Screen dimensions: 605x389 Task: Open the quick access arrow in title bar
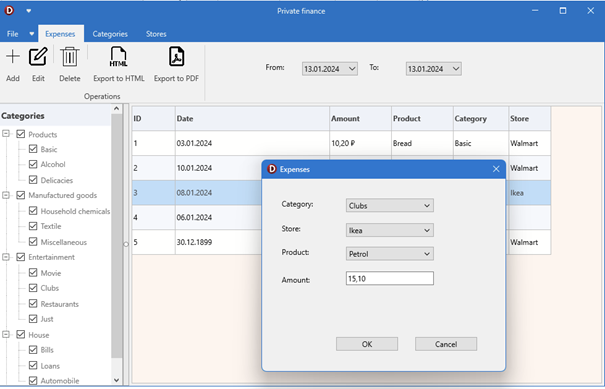click(29, 11)
